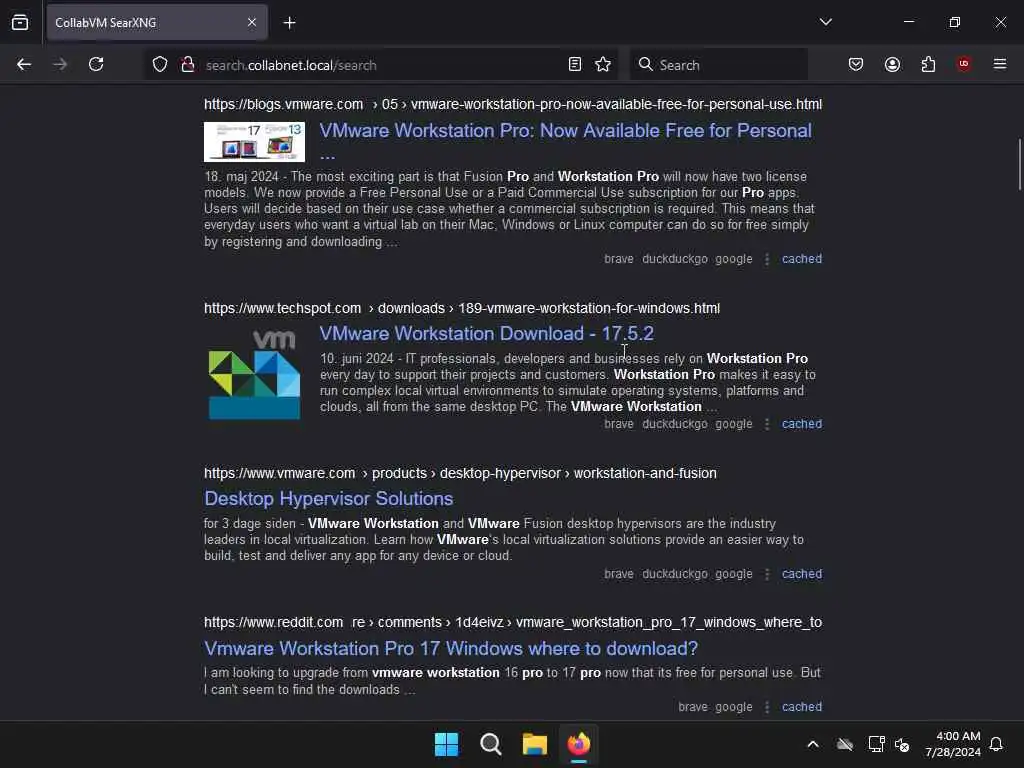Open File Explorer from taskbar
This screenshot has width=1024, height=768.
535,744
